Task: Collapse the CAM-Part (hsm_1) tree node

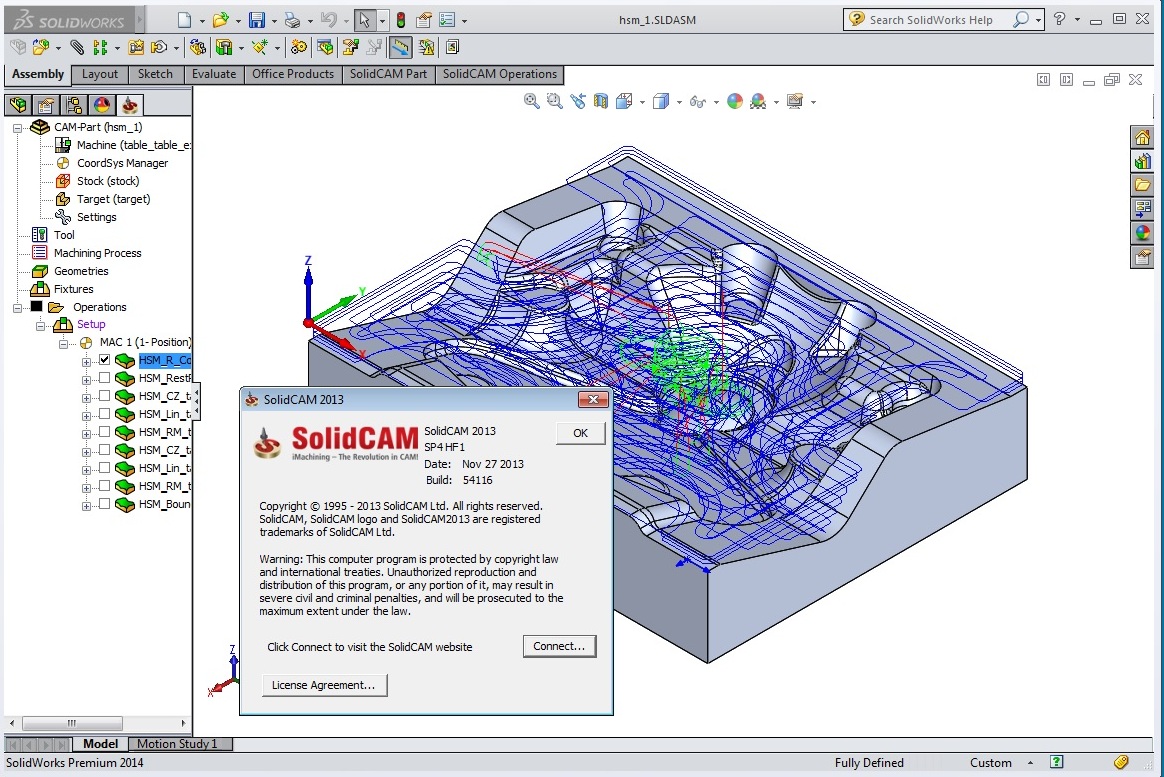Action: 17,128
